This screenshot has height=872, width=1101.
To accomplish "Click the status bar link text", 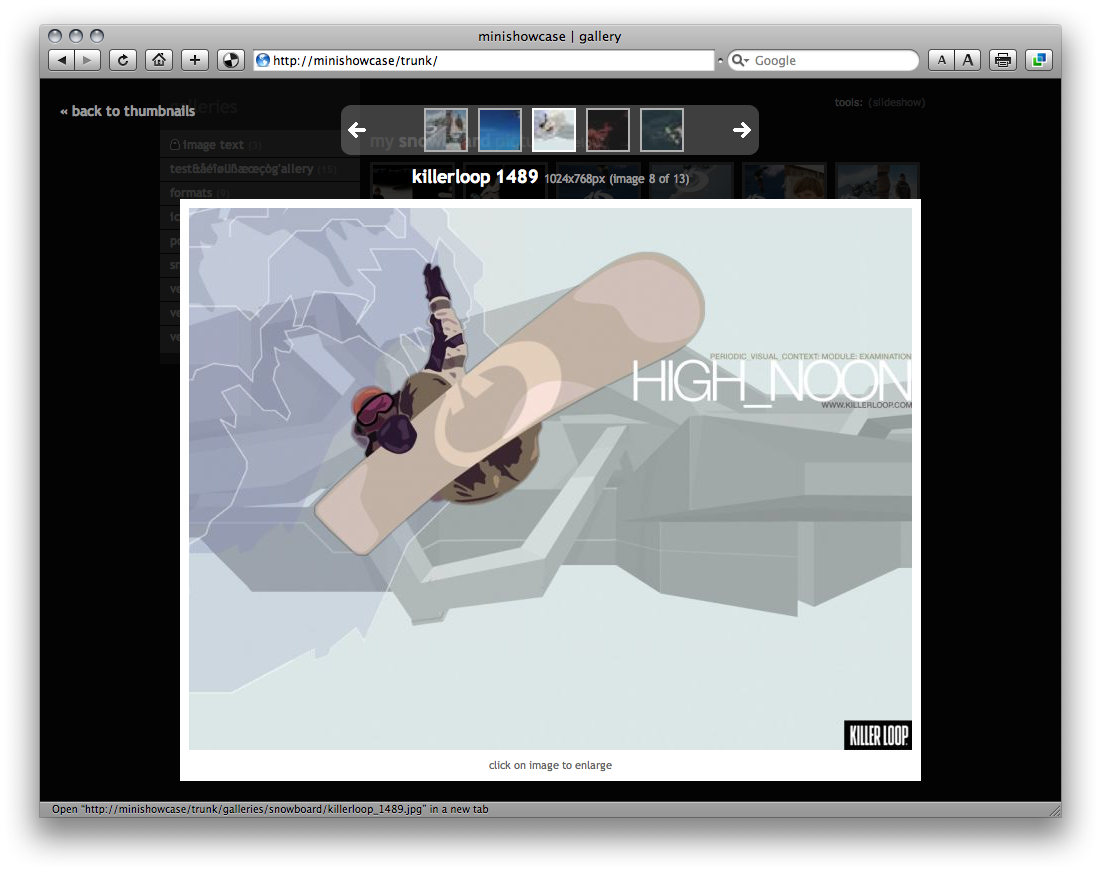I will coord(270,810).
